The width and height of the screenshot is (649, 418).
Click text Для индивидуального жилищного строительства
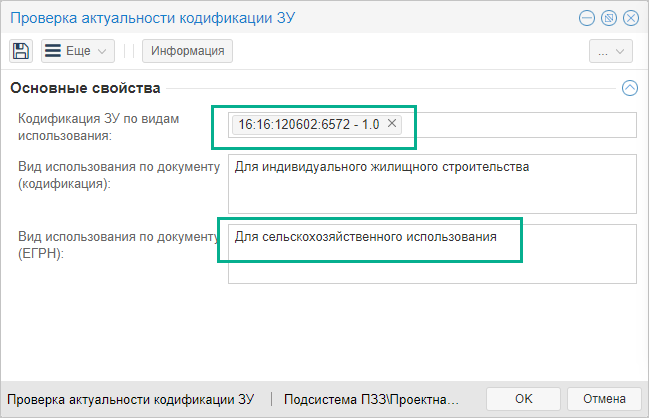coord(382,167)
